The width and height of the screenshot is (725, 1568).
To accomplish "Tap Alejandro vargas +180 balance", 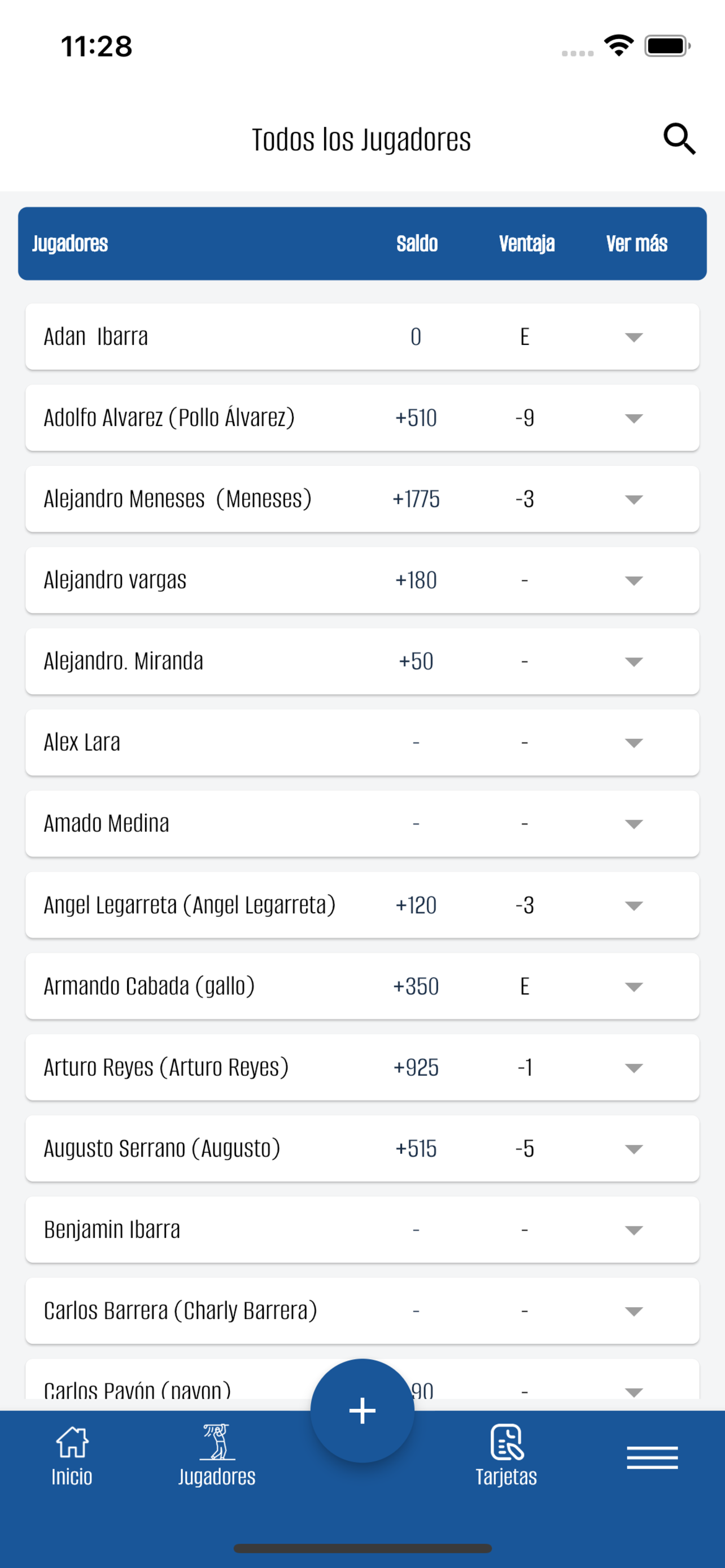I will (x=416, y=580).
